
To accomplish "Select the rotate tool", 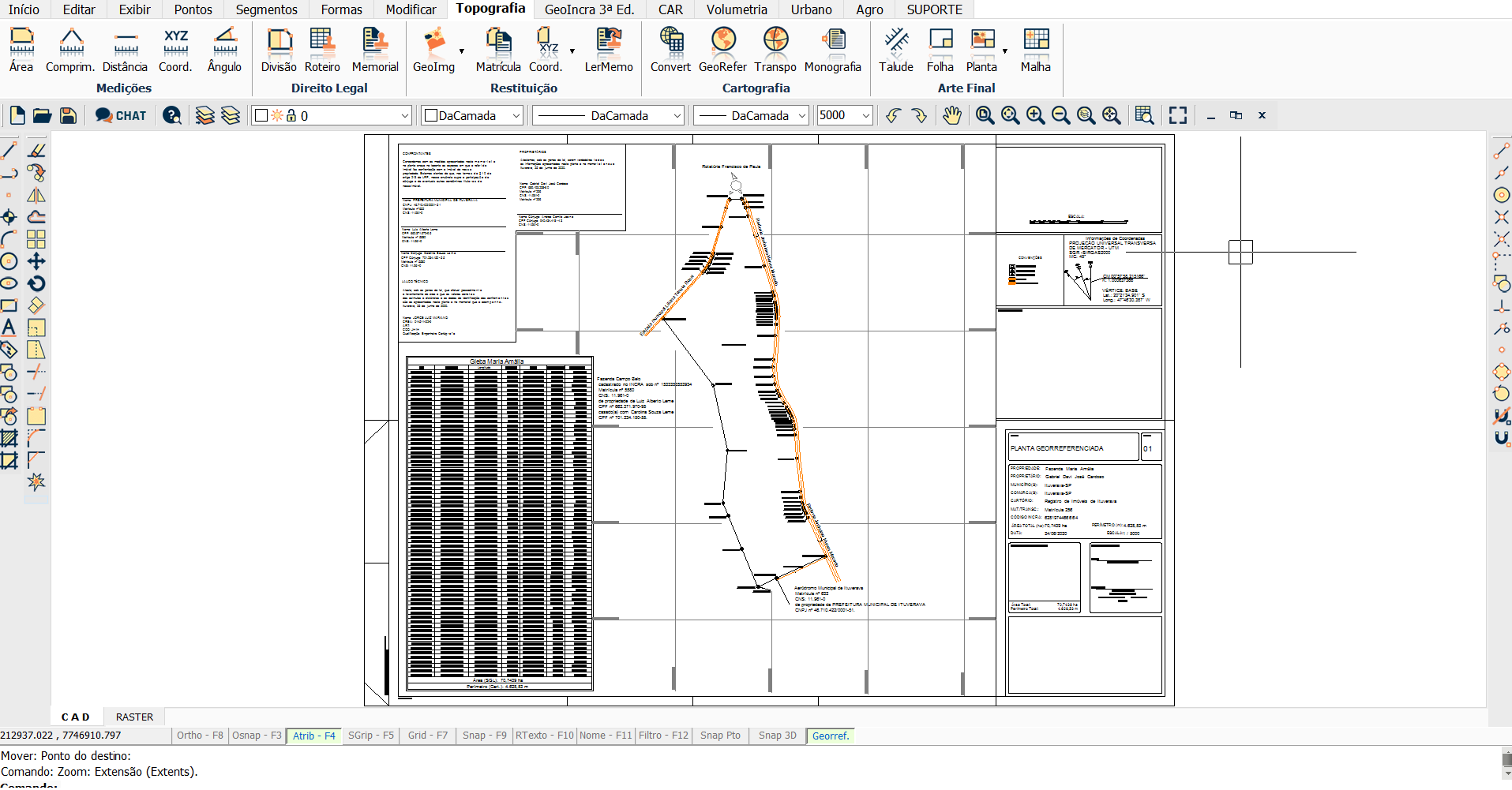I will coord(36,283).
